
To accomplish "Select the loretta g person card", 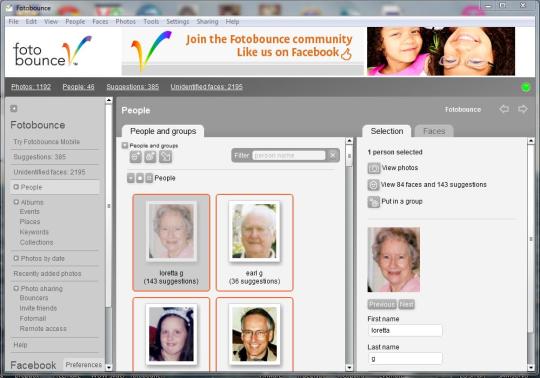I will tap(171, 243).
